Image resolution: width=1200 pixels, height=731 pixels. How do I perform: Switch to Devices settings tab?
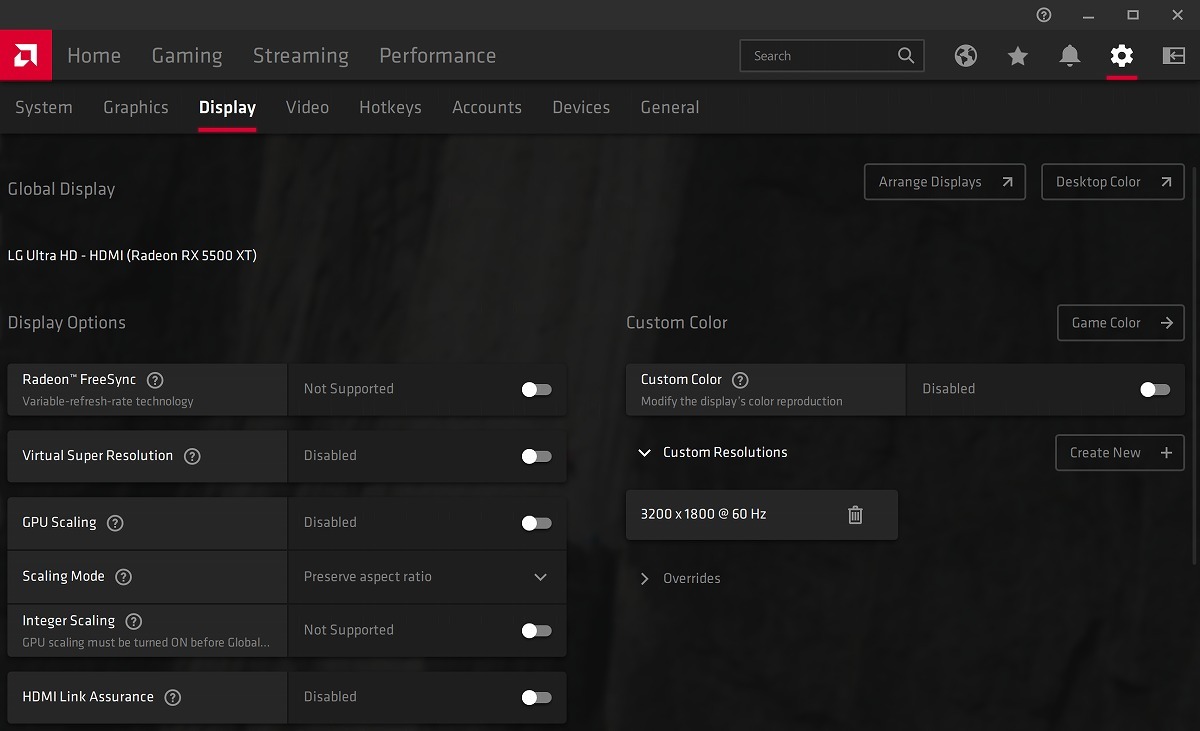pos(581,107)
